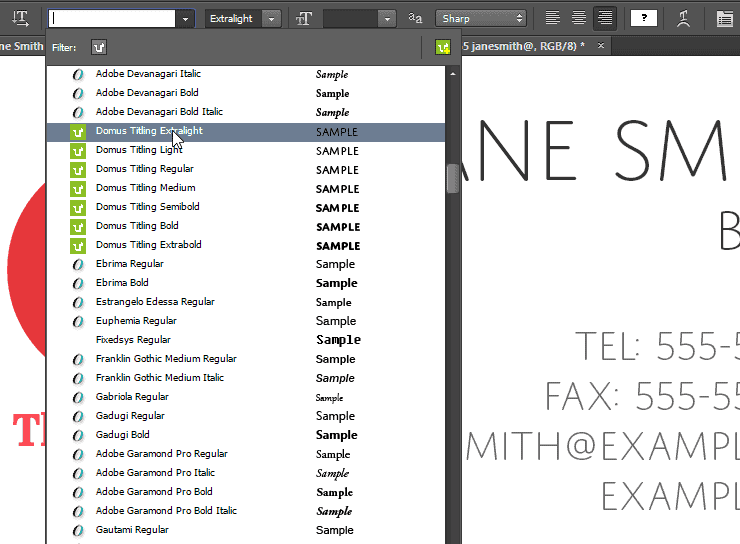Select Domus Titling Extrabold font
Screen dimensions: 740x544
coord(245,245)
